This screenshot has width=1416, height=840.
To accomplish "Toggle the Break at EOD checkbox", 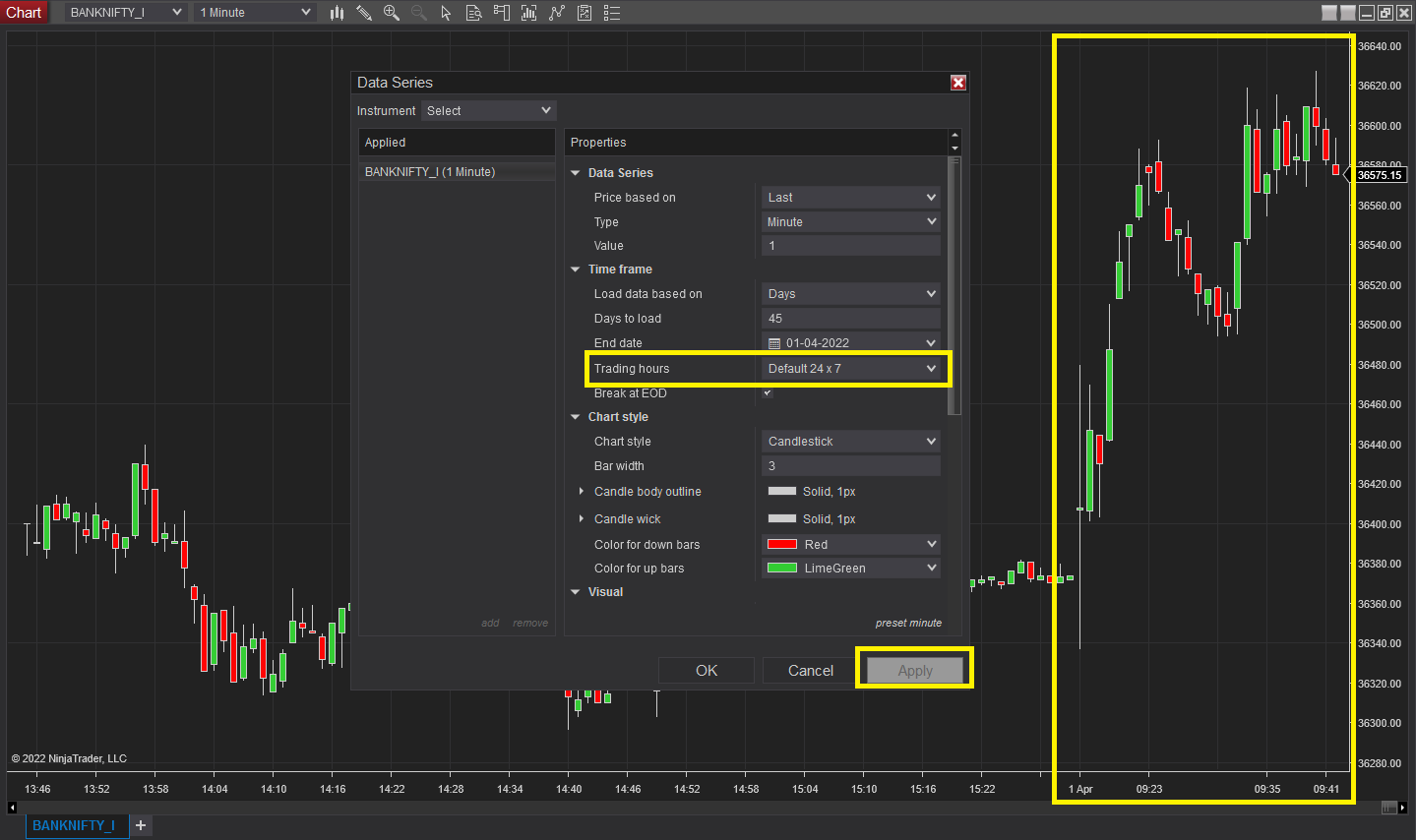I will 768,392.
